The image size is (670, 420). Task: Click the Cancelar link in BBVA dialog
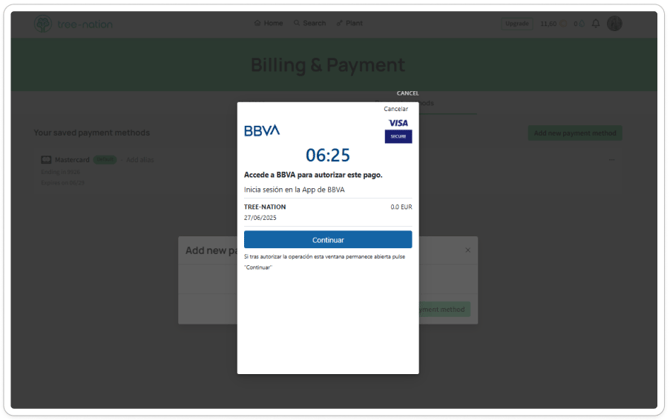point(396,109)
